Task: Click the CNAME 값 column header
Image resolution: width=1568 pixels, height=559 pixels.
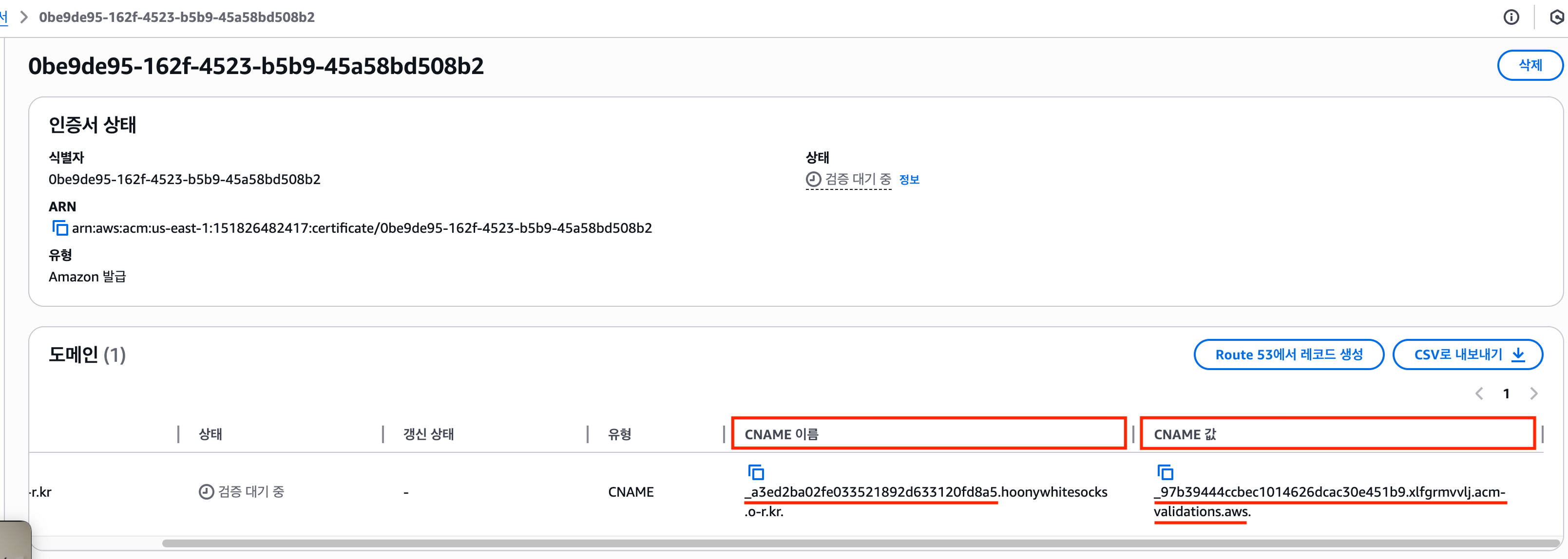Action: 1185,434
